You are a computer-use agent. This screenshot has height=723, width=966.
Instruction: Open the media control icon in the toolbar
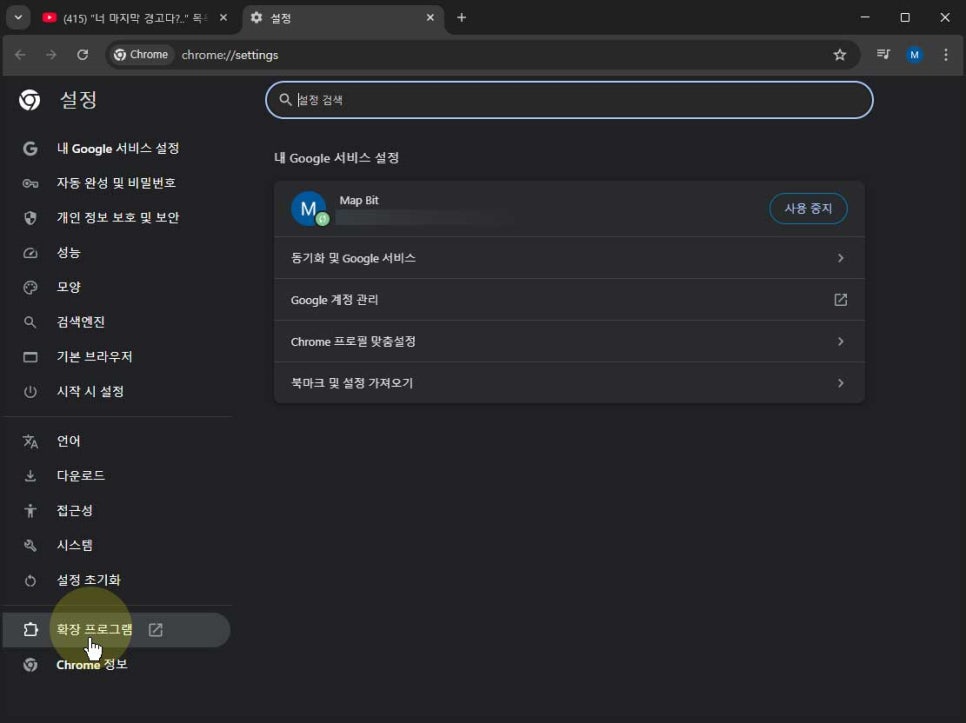coord(883,55)
